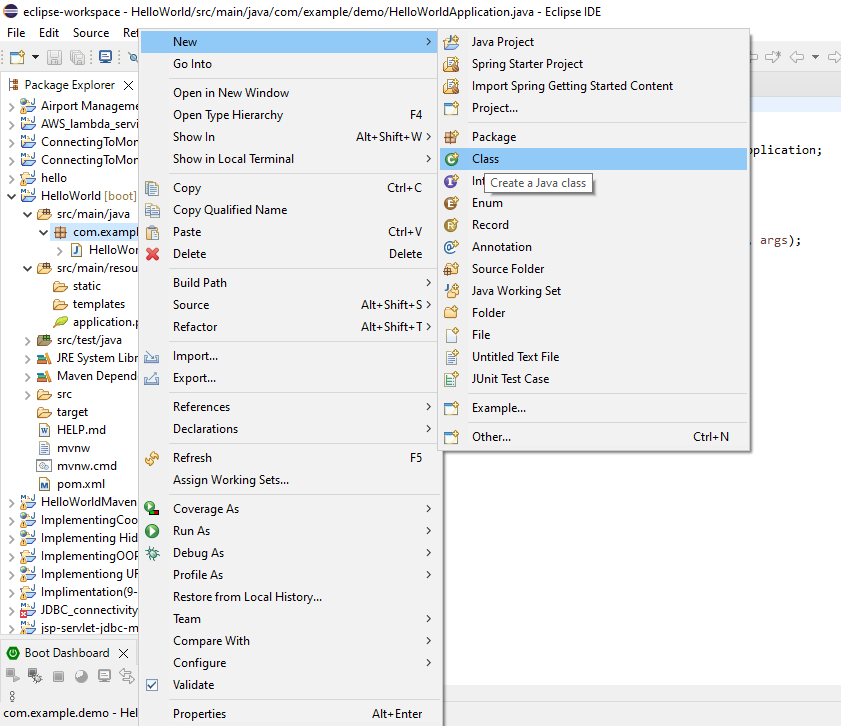Click the Save floppy disk toolbar icon
This screenshot has width=841, height=726.
tap(54, 57)
